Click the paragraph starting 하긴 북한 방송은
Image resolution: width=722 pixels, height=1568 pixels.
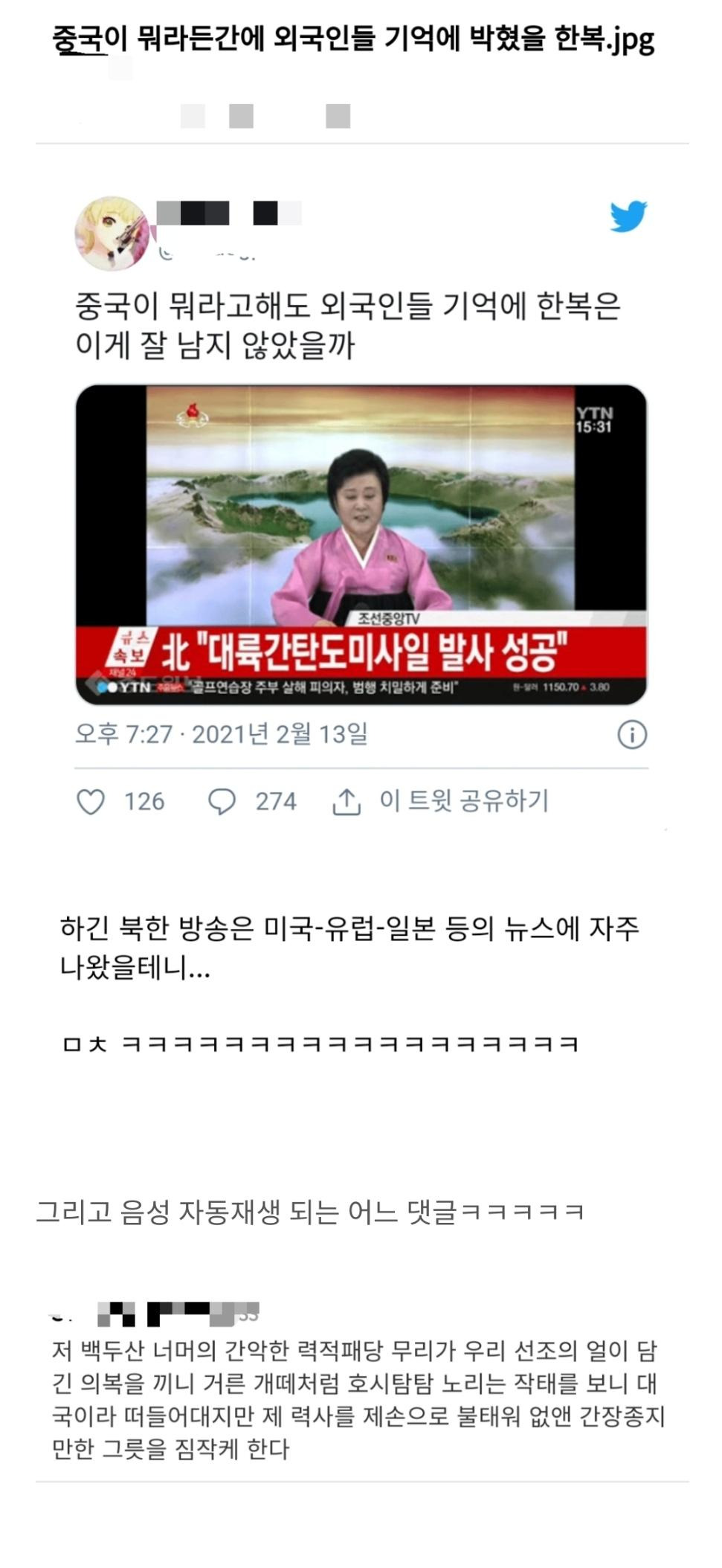(x=349, y=948)
